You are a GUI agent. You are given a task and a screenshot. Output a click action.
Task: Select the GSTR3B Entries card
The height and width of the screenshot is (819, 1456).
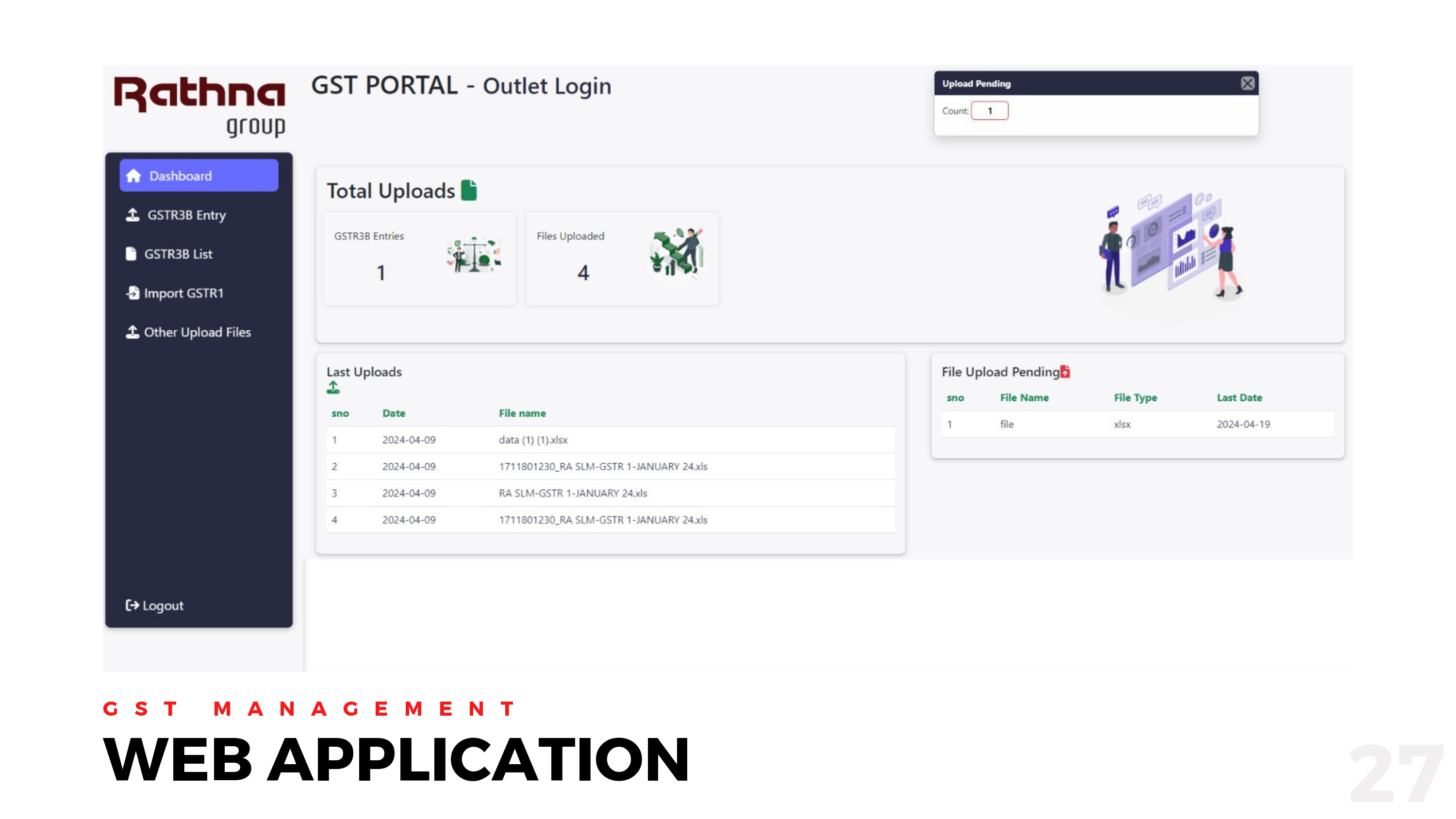[x=419, y=258]
